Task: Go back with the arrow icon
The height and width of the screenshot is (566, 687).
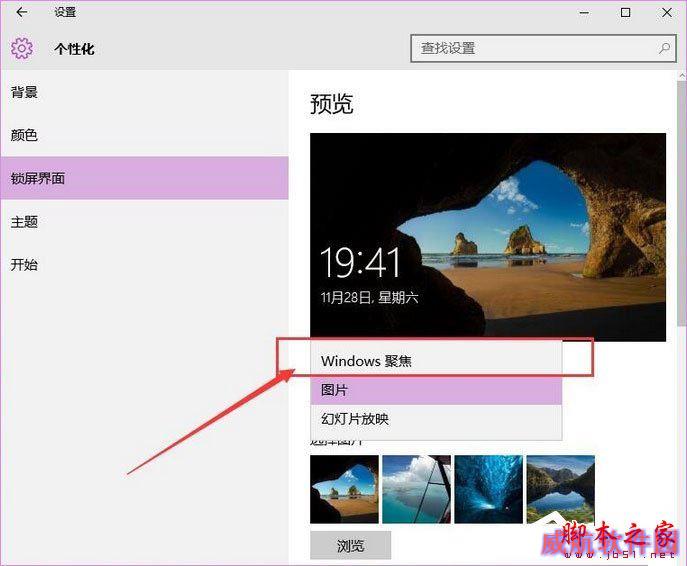Action: pyautogui.click(x=21, y=12)
